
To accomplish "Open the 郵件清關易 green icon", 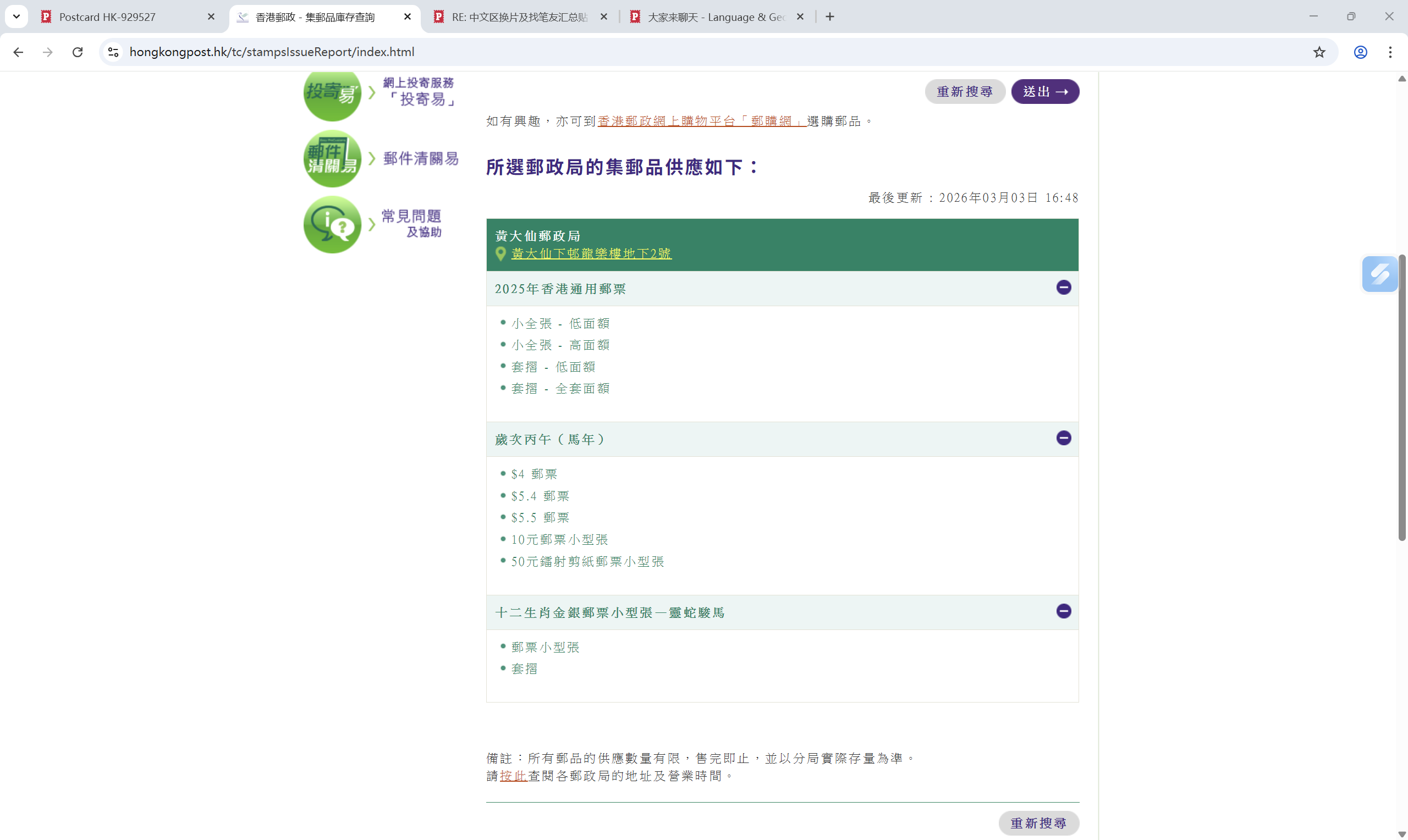I will coord(332,159).
